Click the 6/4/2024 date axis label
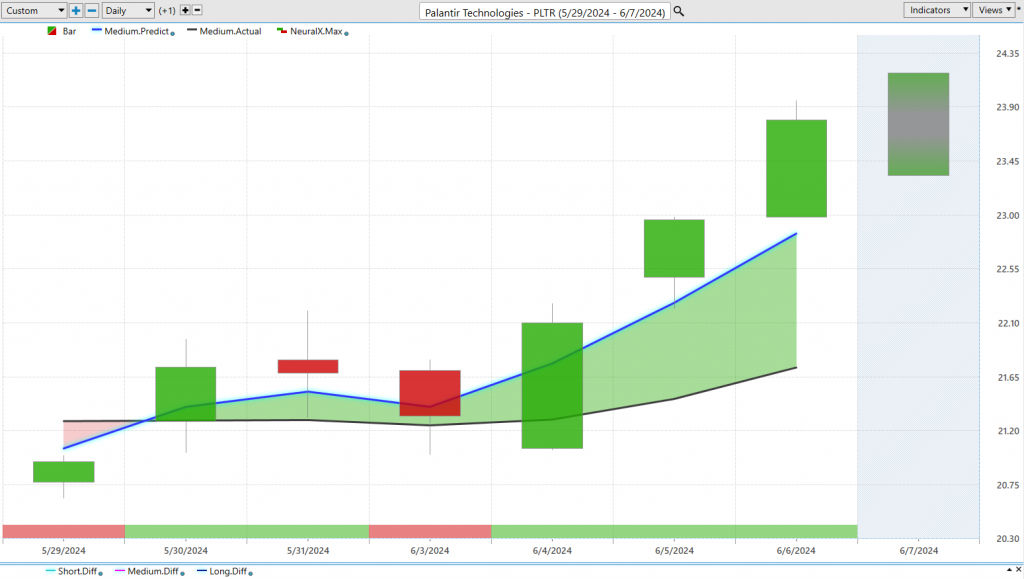 click(x=552, y=550)
